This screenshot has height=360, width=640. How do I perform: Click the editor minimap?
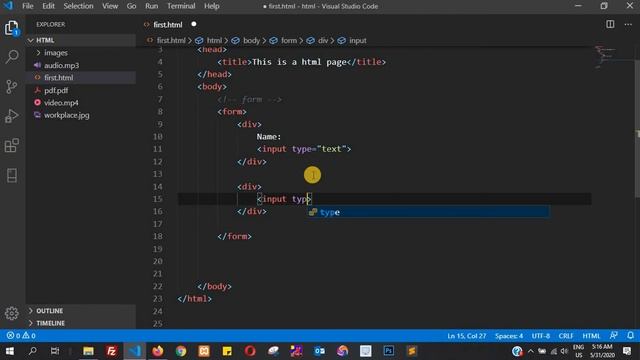click(x=612, y=57)
